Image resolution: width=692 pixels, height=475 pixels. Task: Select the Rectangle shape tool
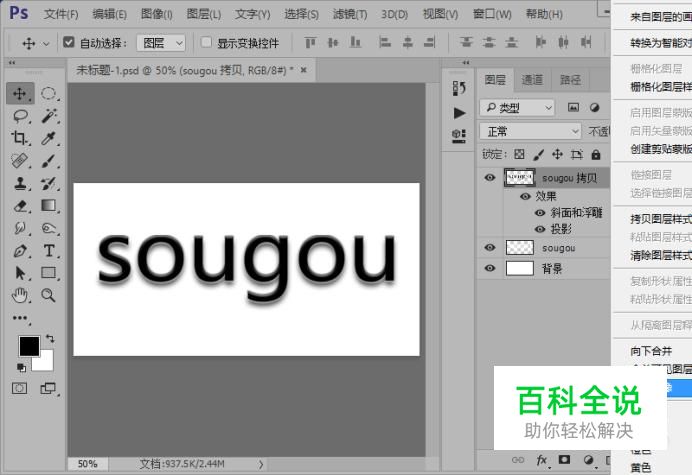pyautogui.click(x=49, y=273)
